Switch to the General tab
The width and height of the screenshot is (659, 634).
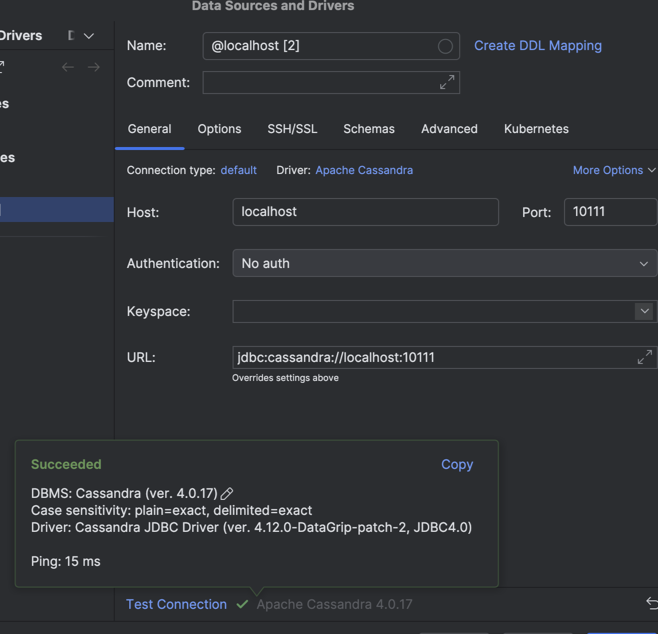click(150, 129)
